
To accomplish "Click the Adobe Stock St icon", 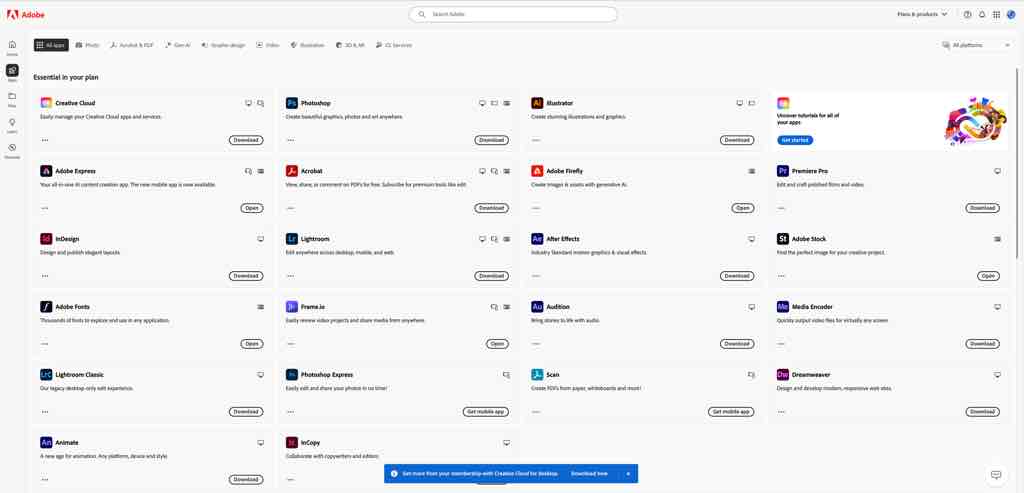I will [x=782, y=239].
